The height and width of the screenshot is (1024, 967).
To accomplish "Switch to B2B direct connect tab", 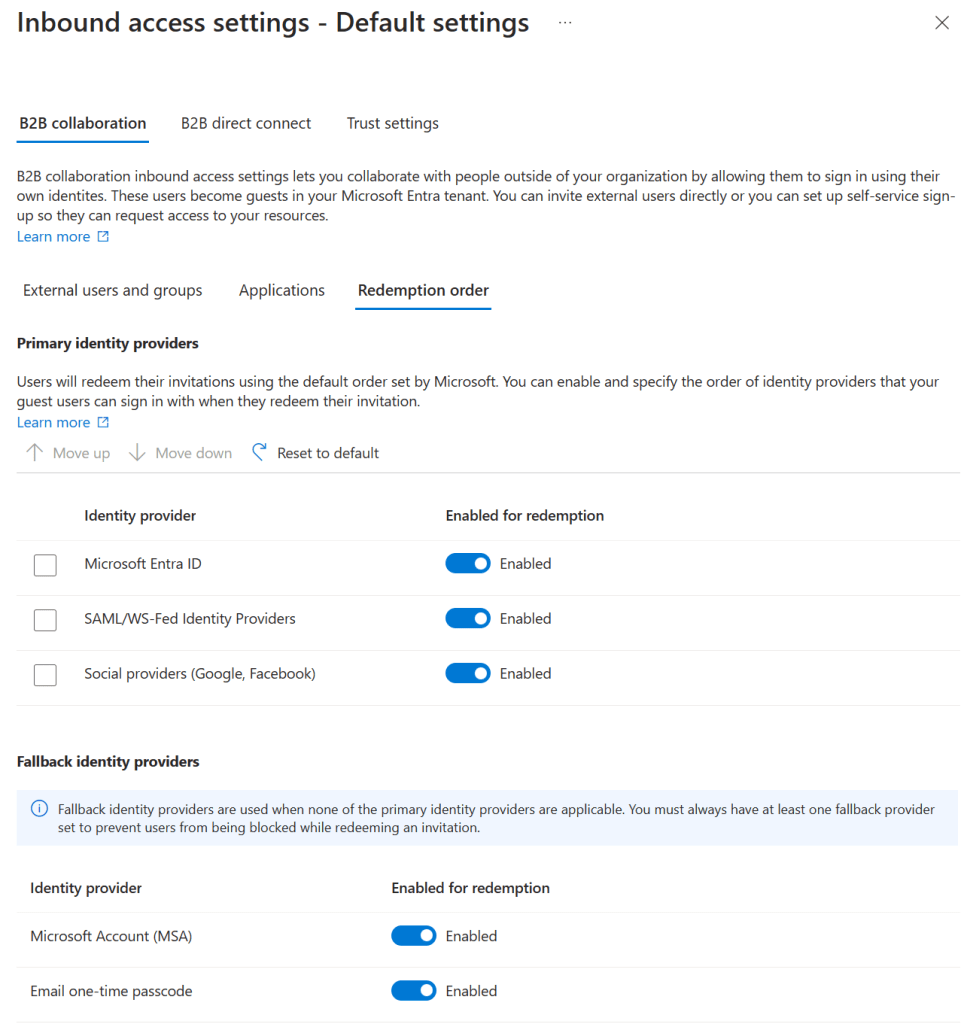I will (246, 124).
